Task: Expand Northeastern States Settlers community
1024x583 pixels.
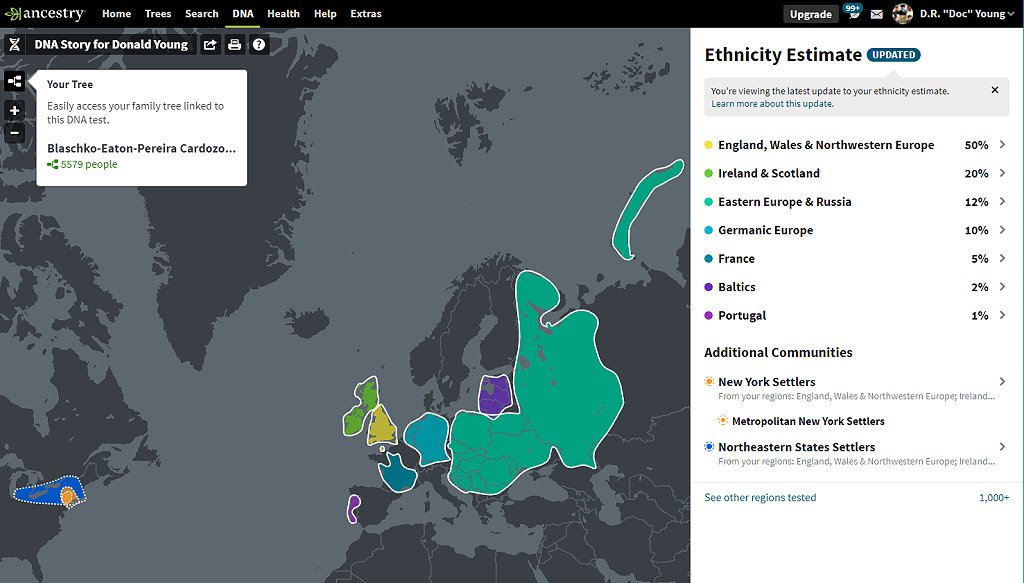Action: (1002, 447)
